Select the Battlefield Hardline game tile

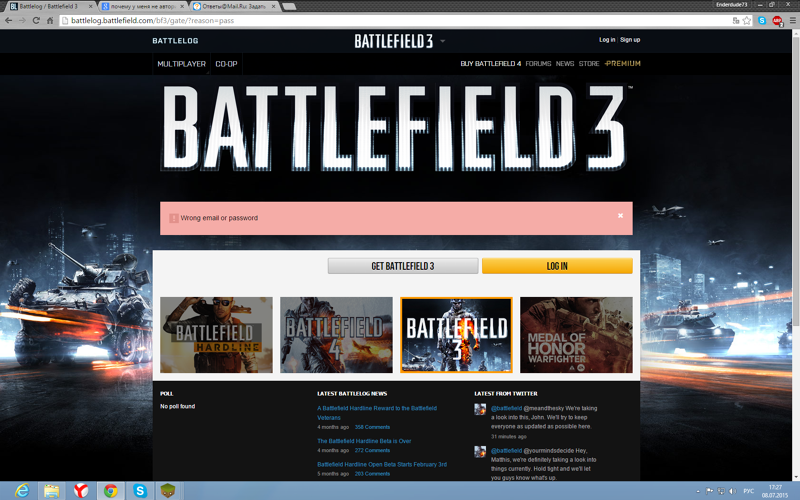click(216, 335)
